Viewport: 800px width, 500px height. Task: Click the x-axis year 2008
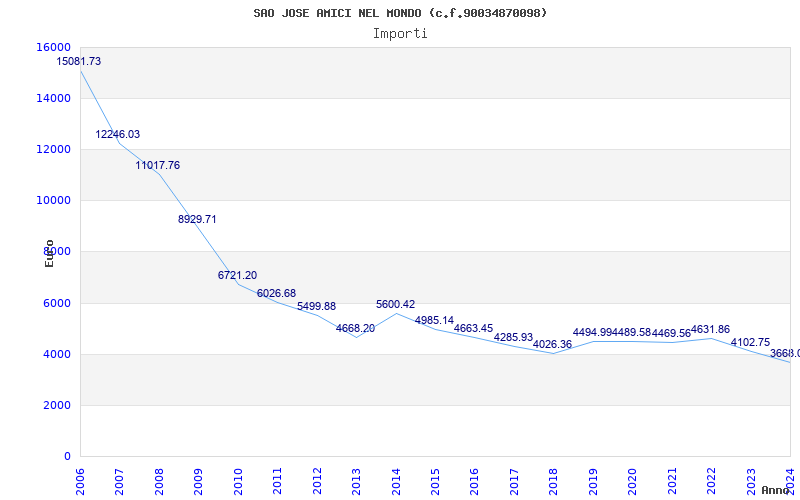159,480
